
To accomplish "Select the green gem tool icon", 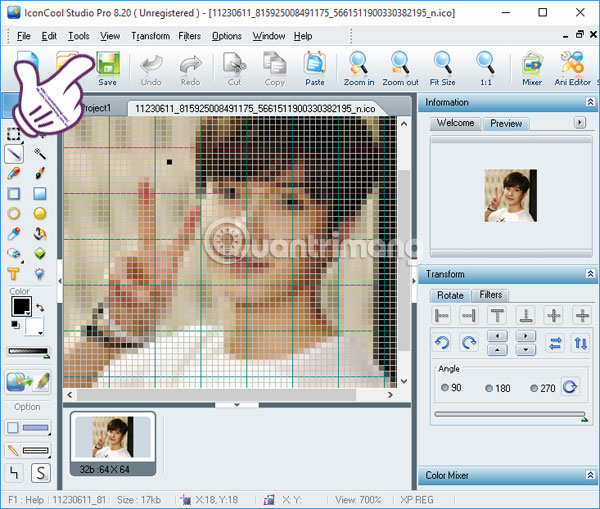I will tap(39, 253).
